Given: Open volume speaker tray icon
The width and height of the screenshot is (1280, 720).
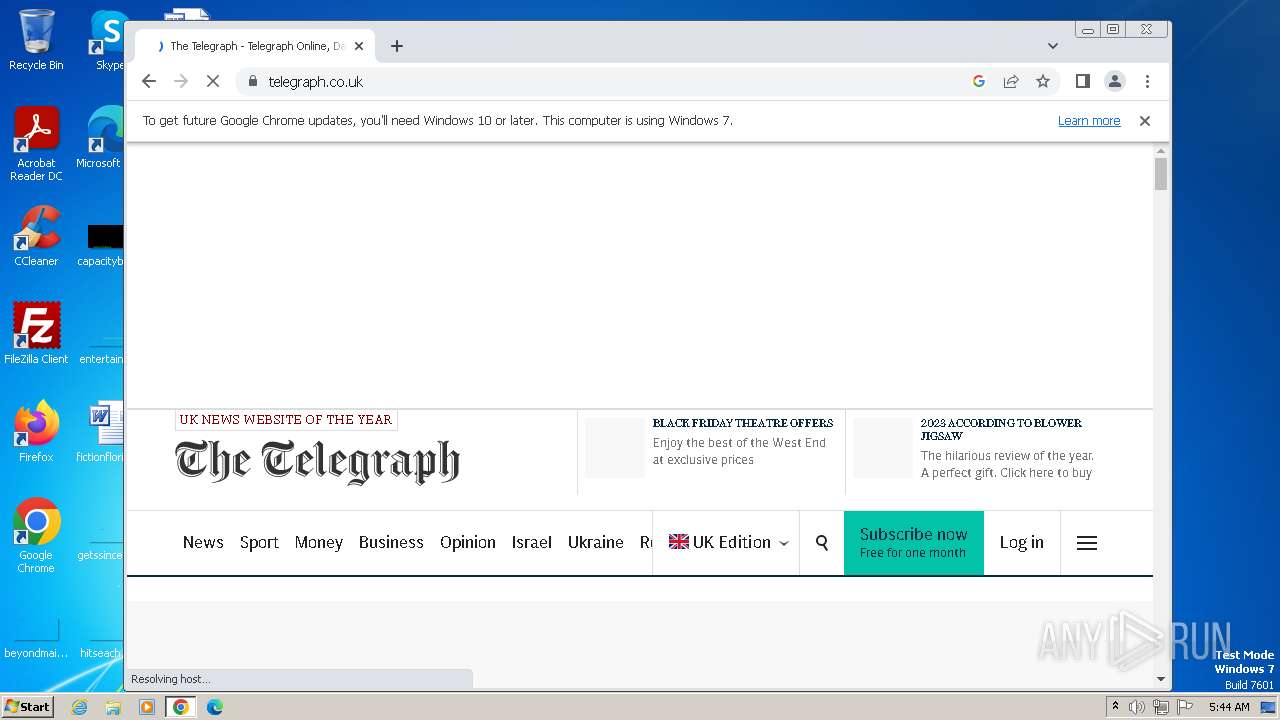Looking at the screenshot, I should [x=1137, y=707].
